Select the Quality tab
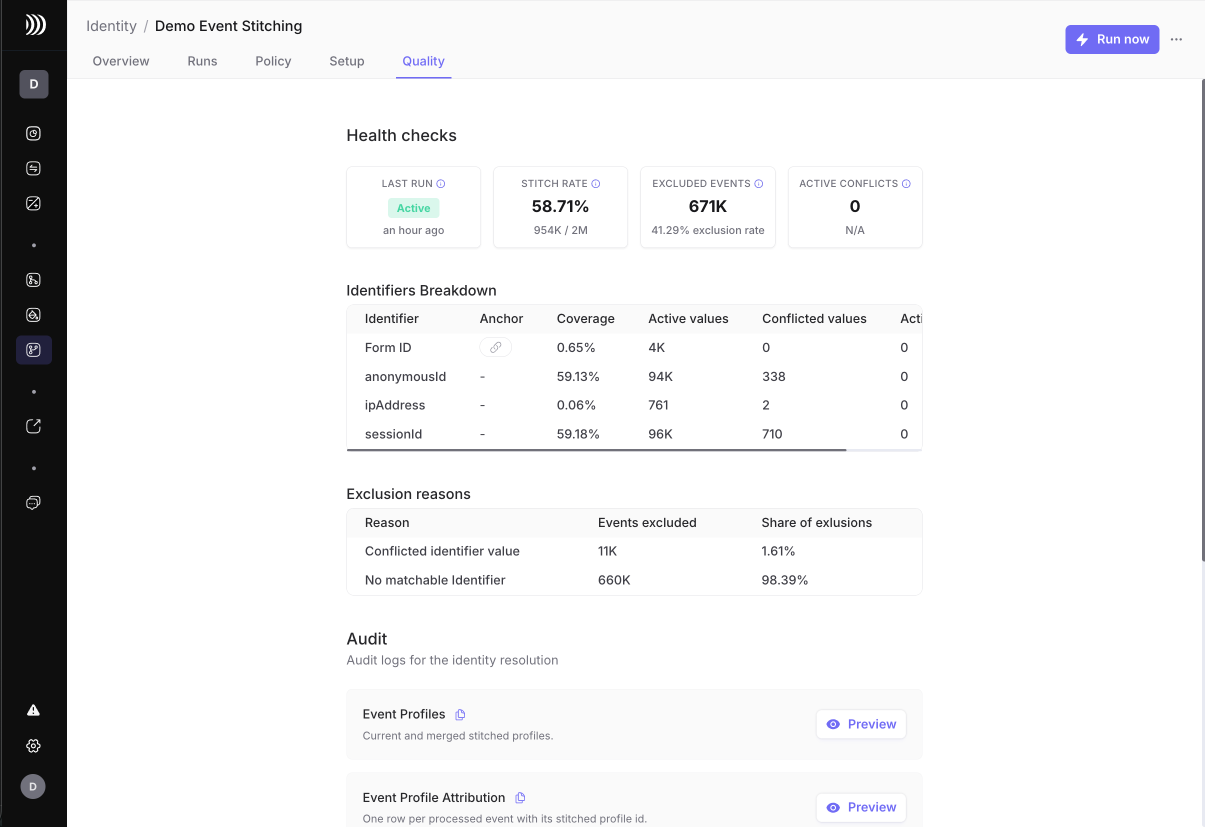 point(423,61)
